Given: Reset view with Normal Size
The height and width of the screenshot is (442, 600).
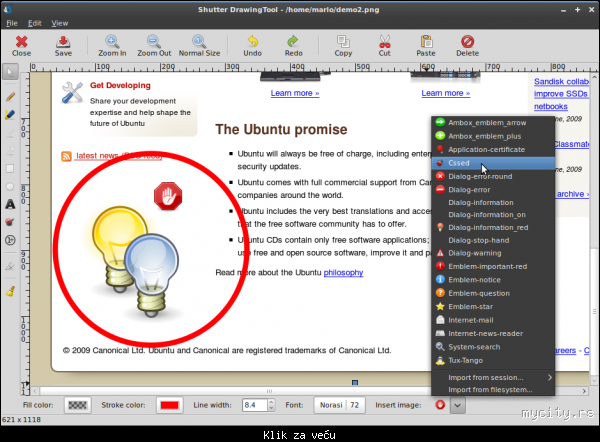Looking at the screenshot, I should point(199,46).
